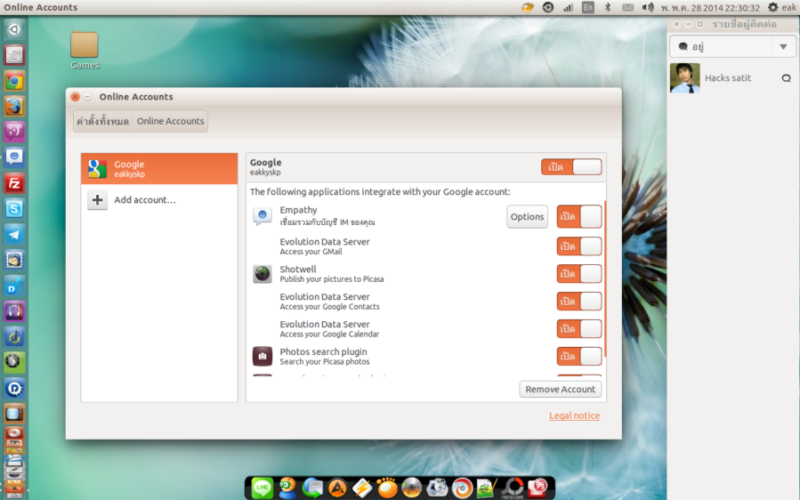Screen dimensions: 800x500
Task: Switch to the ค่าตั้งทั้งหมด tab
Action: pos(103,121)
